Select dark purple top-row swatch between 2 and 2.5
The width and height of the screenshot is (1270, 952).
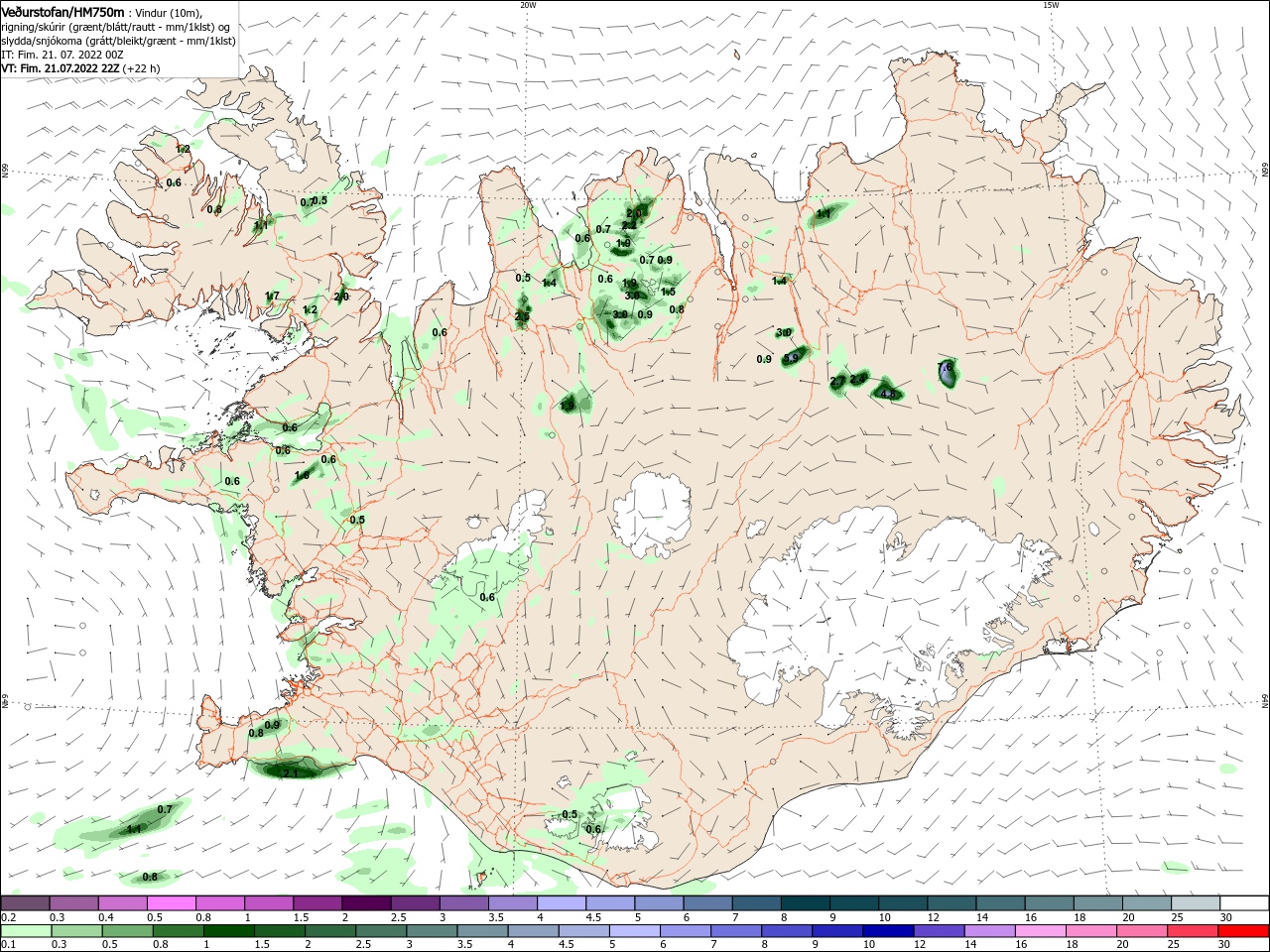tap(365, 903)
